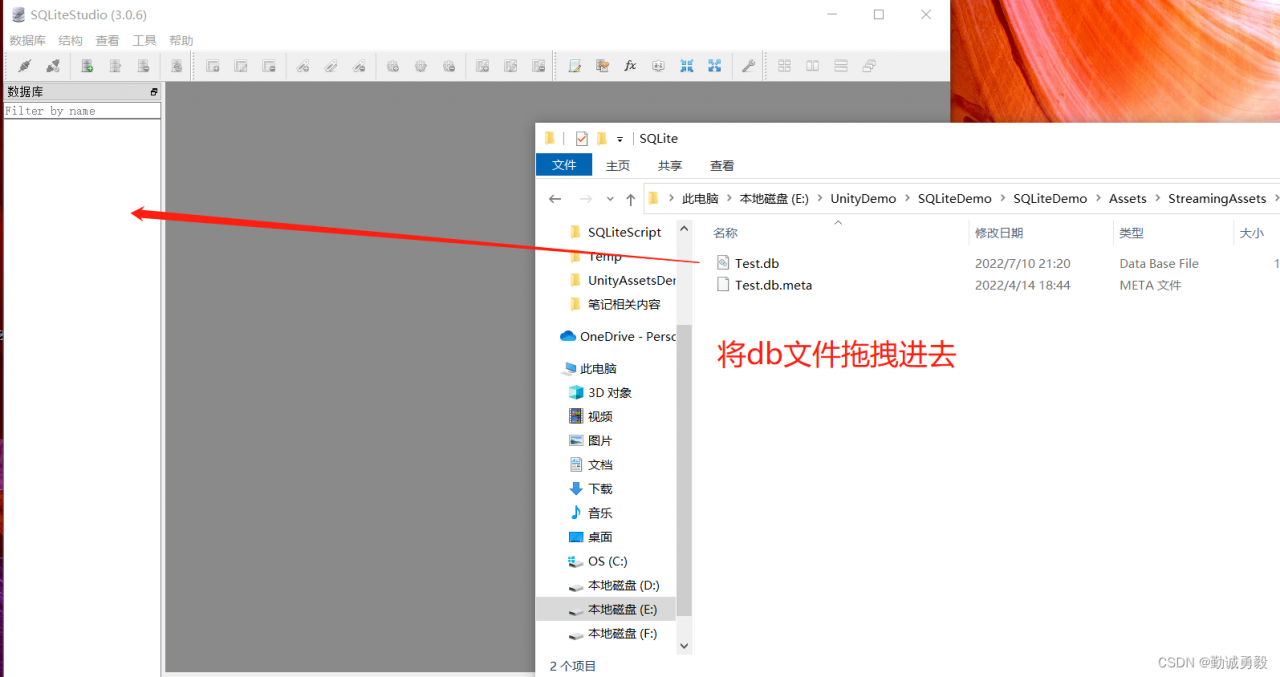The width and height of the screenshot is (1280, 677).
Task: Open the 数据库 menu in SQLiteStudio
Action: pos(28,41)
